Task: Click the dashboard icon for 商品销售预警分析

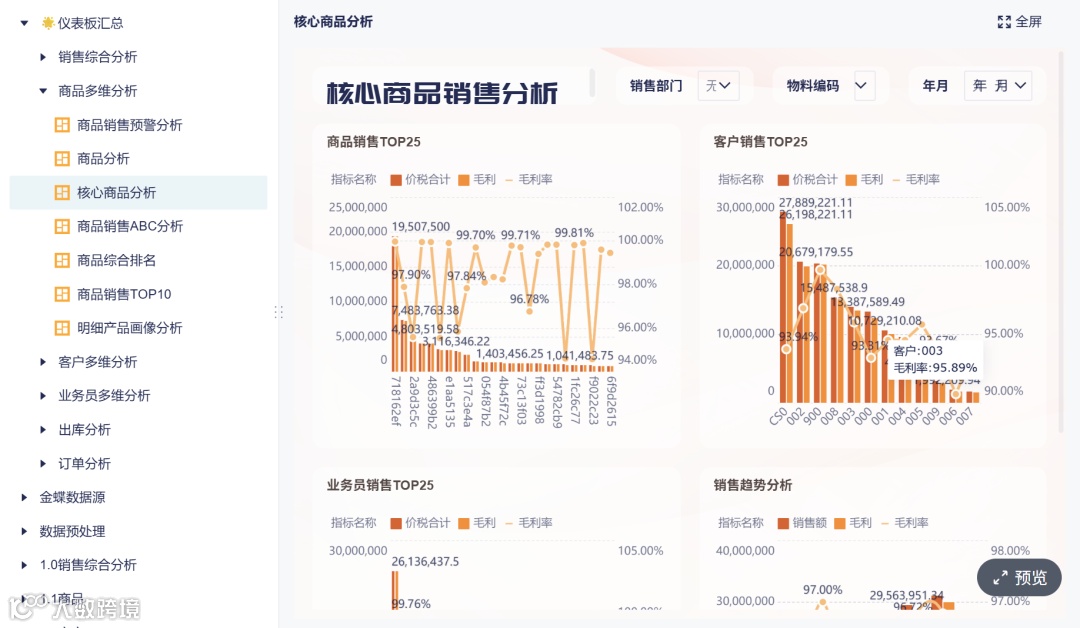Action: click(62, 125)
